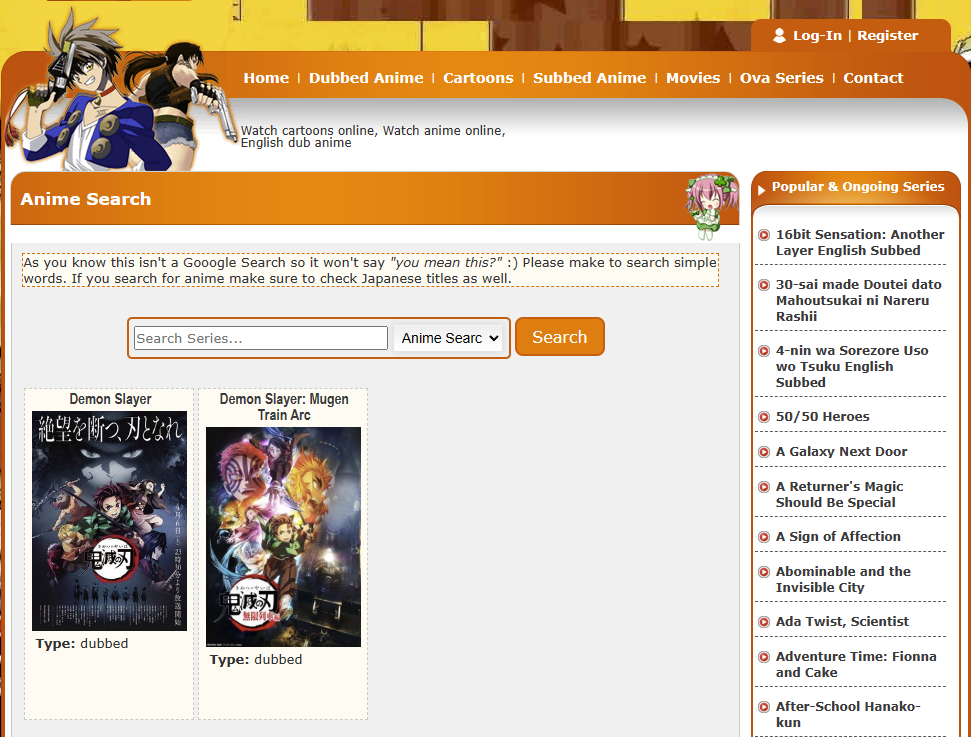Select the Demon Slayer poster thumbnail
The height and width of the screenshot is (737, 971).
pos(109,521)
